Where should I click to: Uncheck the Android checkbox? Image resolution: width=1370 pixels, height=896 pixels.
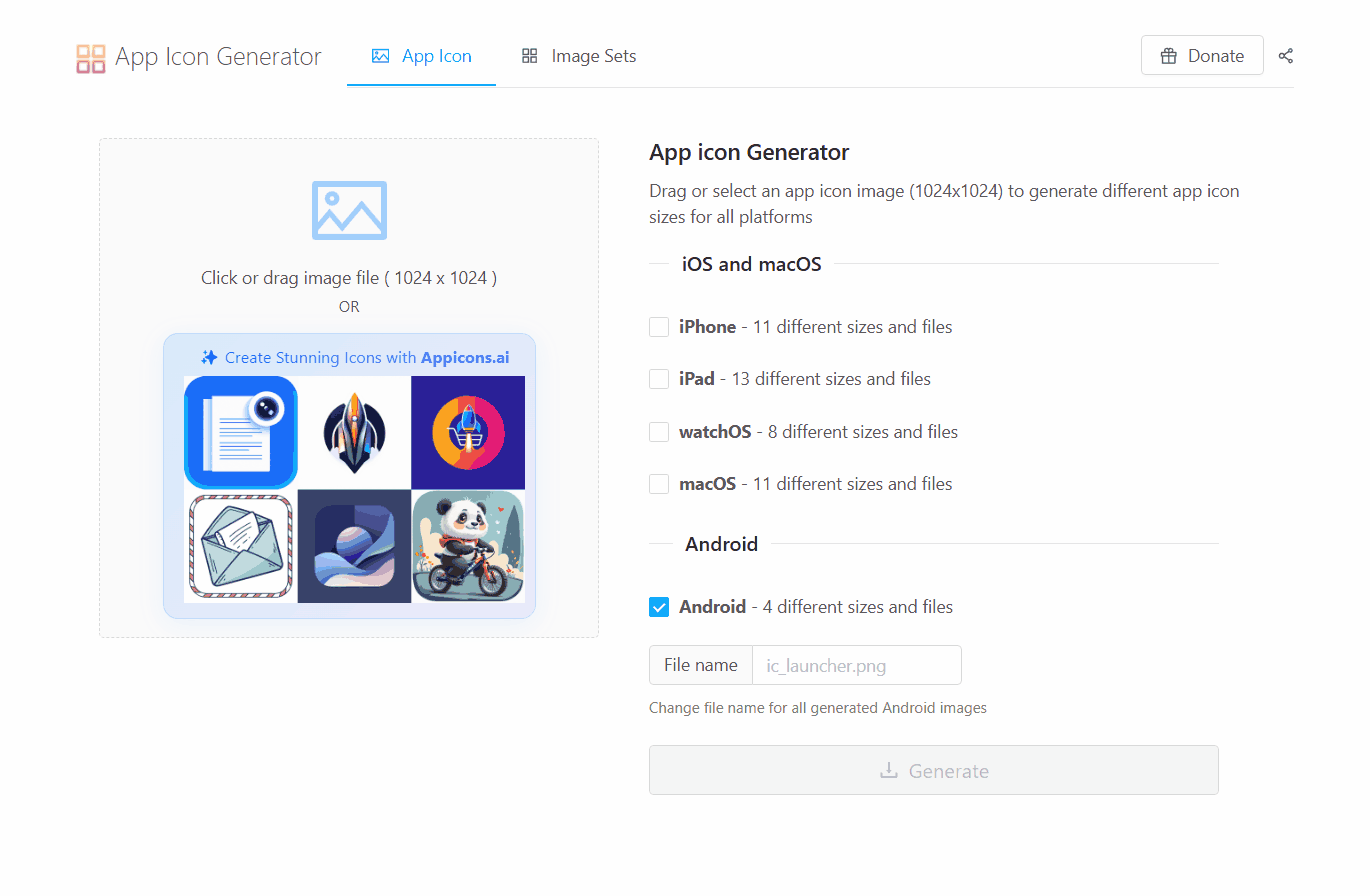659,607
